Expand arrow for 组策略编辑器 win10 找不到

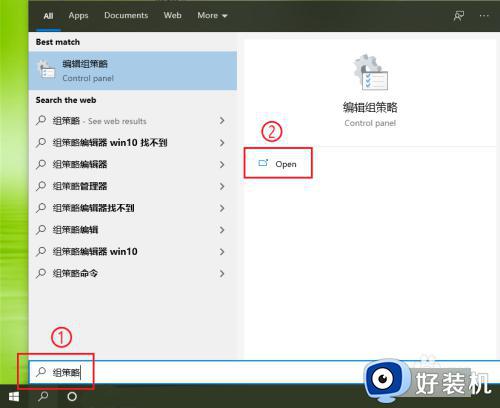(222, 143)
